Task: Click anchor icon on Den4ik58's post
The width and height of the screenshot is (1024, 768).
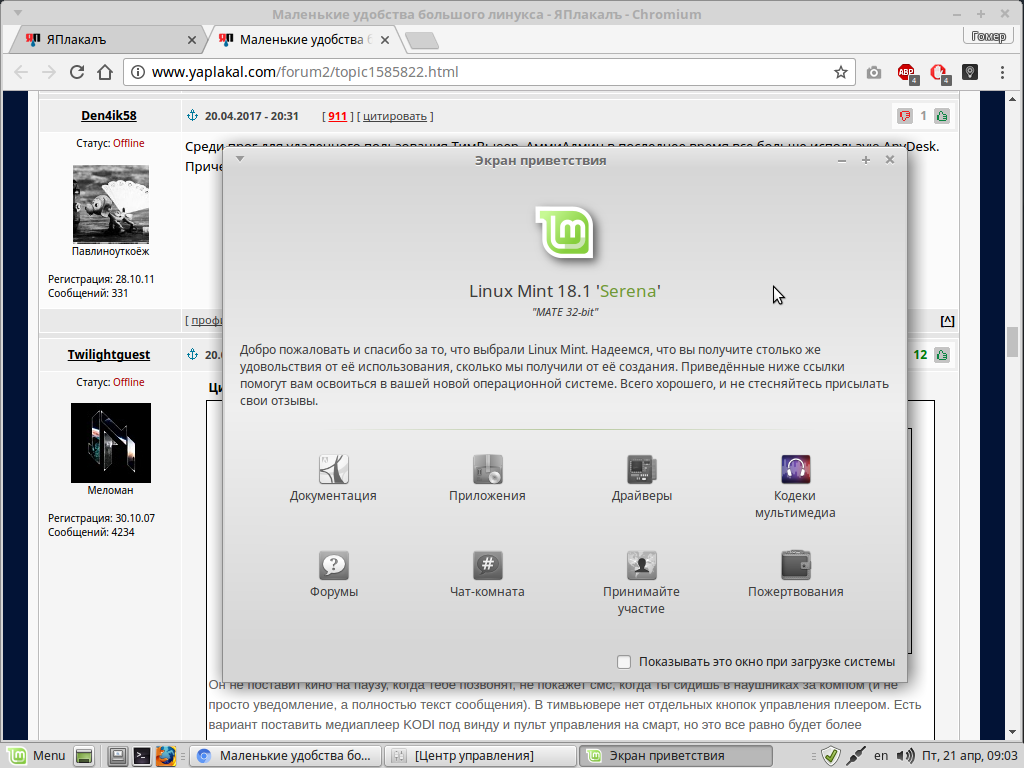Action: pos(193,116)
